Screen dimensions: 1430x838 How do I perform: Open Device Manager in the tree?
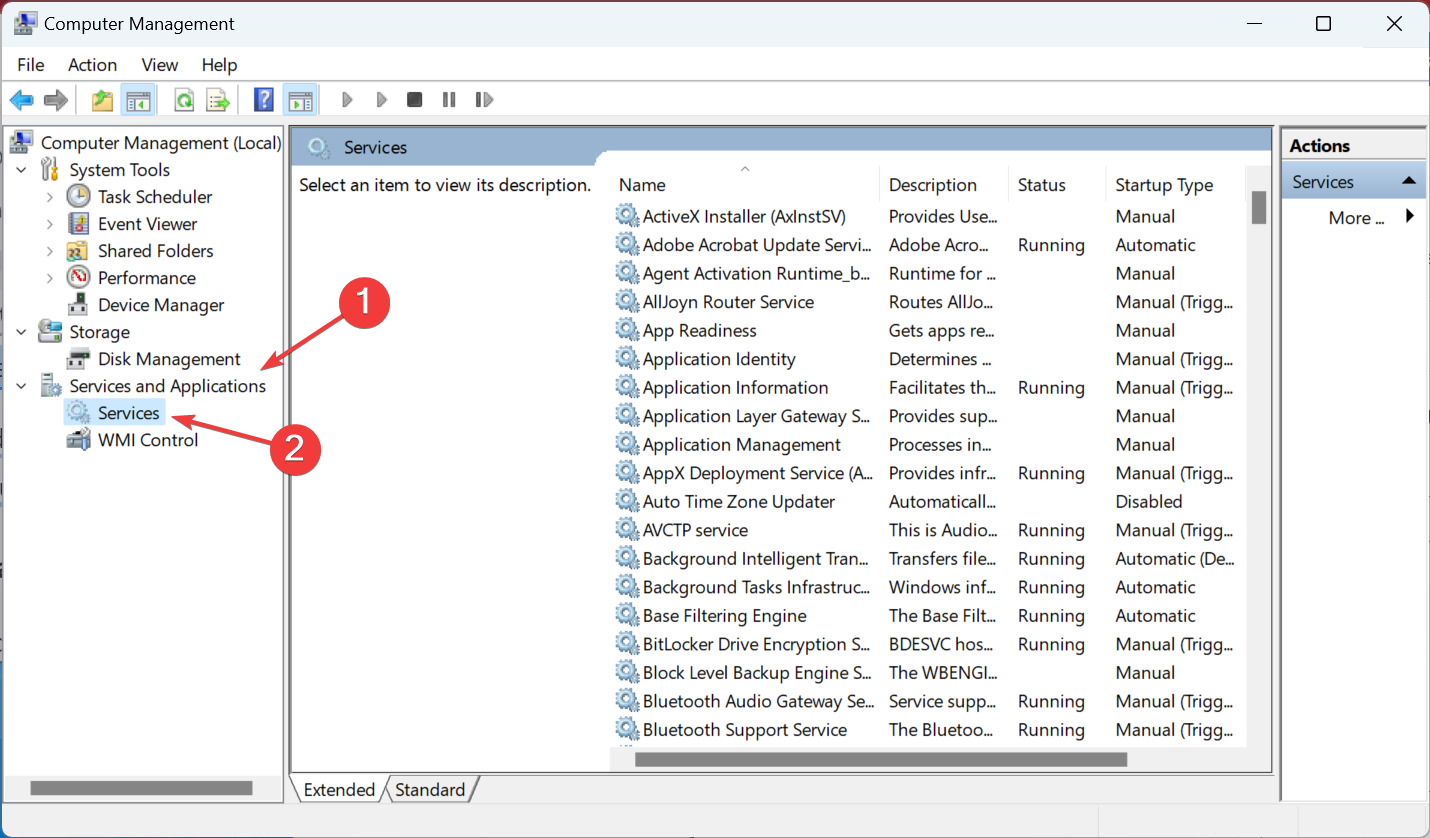(x=160, y=305)
